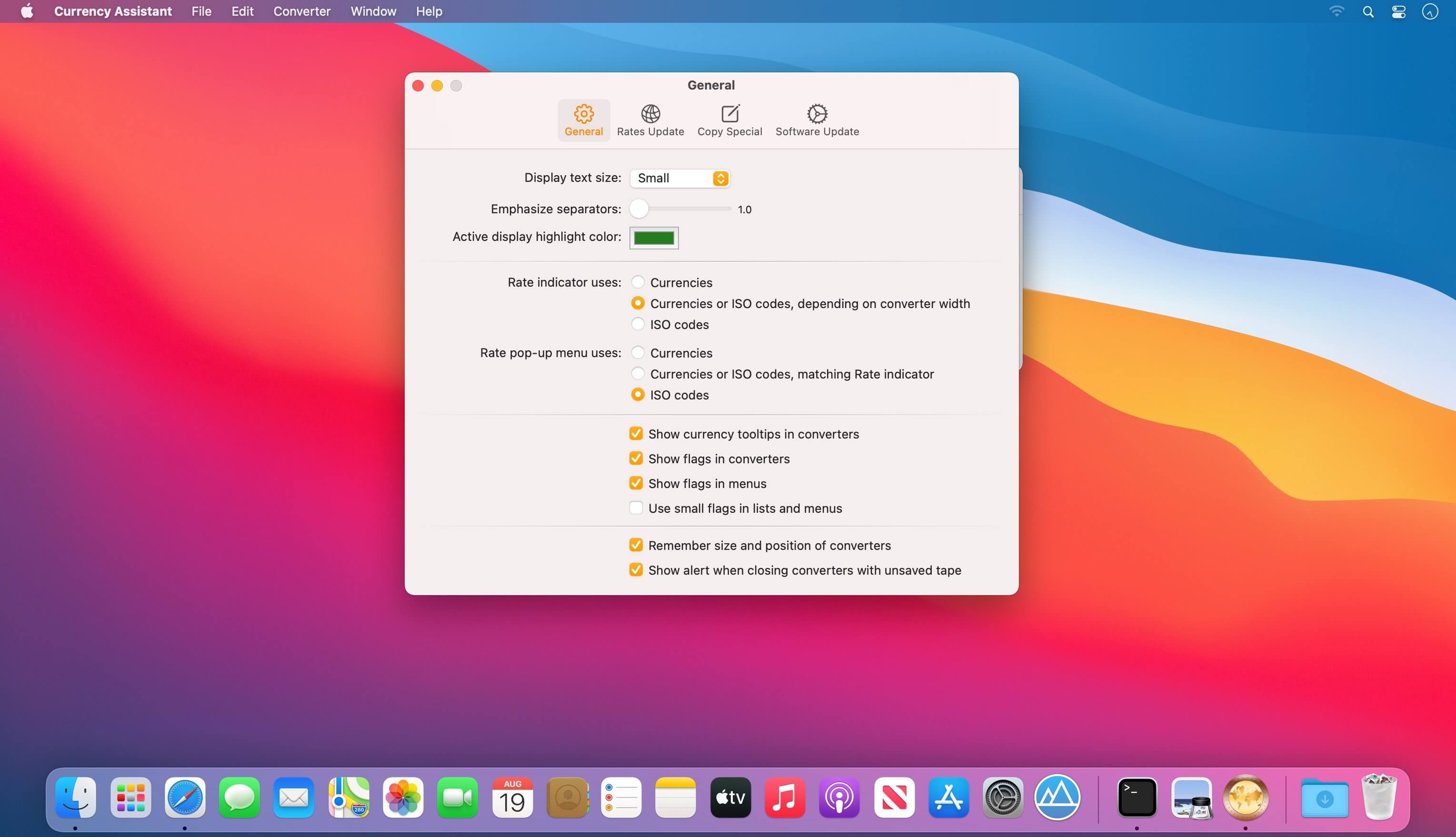
Task: Toggle alert for closing converters with unsaved tape
Action: point(636,570)
